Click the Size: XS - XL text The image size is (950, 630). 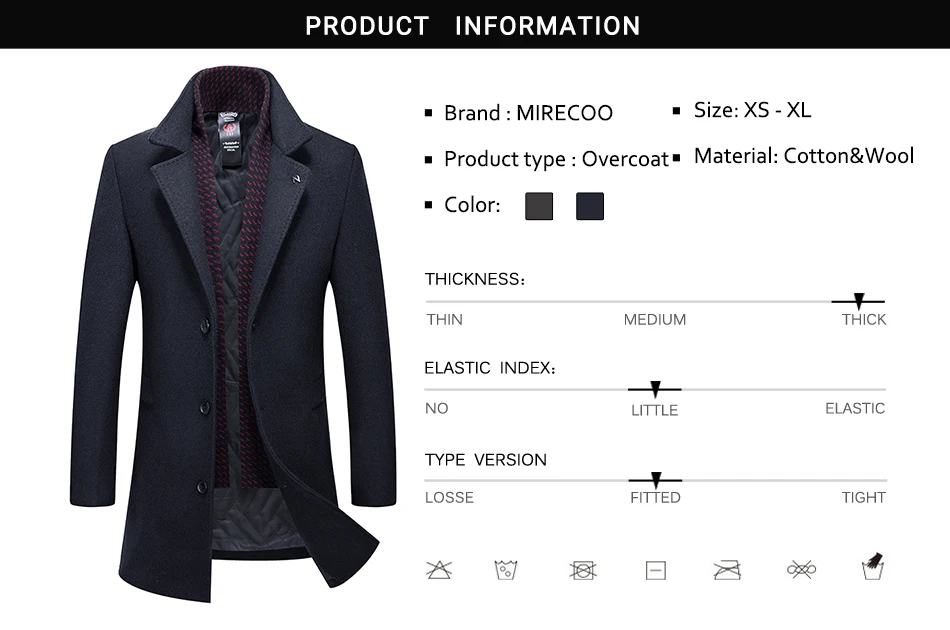pos(752,110)
